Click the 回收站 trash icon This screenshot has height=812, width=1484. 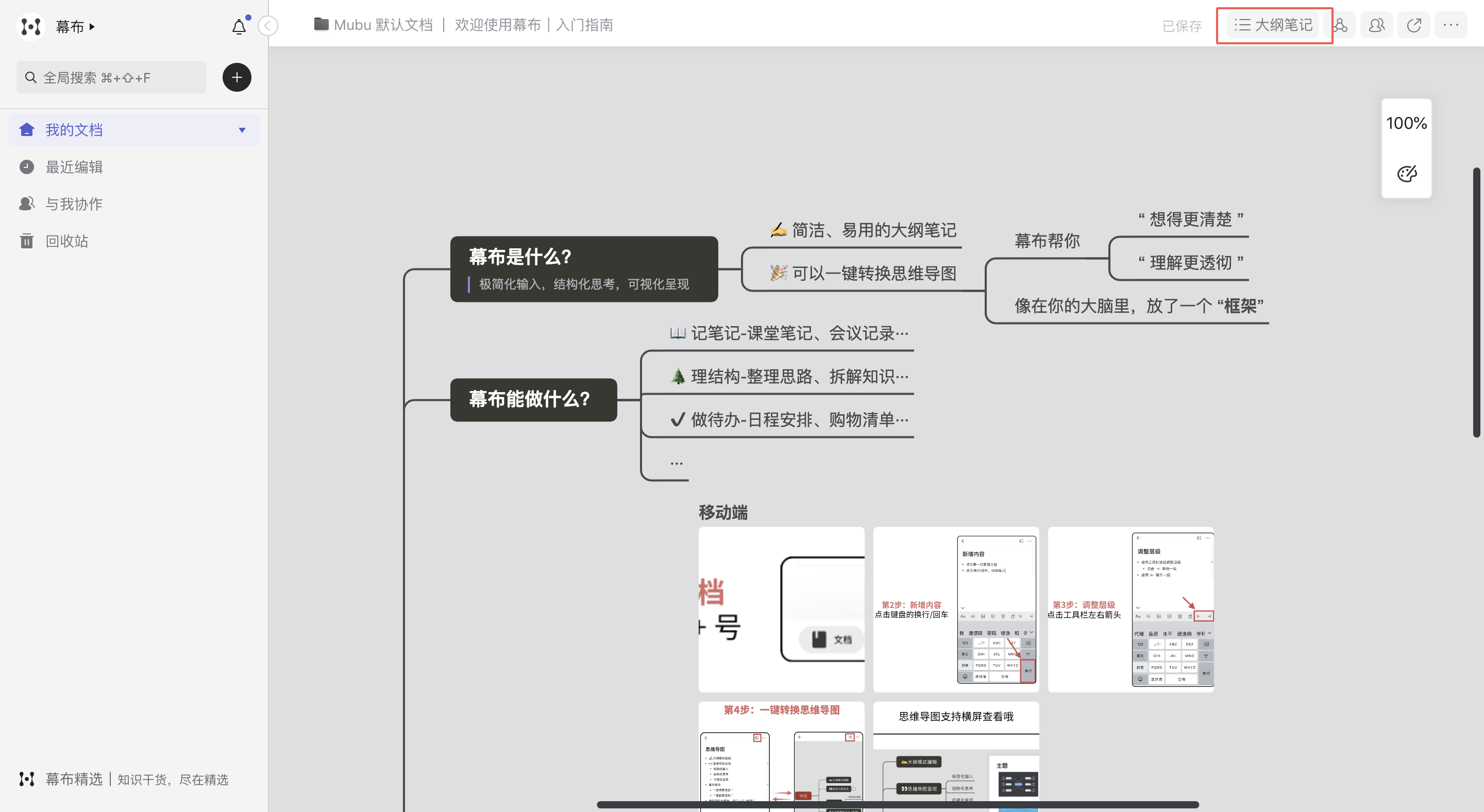click(26, 241)
